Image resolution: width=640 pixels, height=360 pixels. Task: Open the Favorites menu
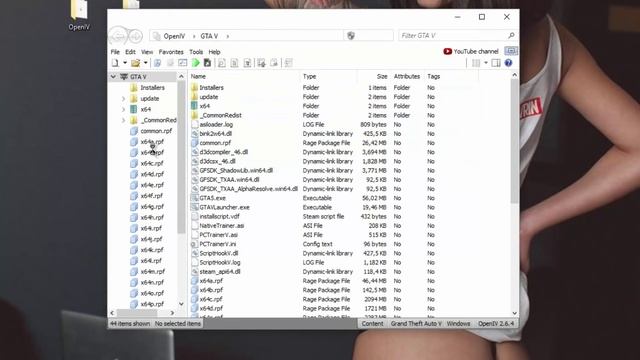tap(171, 52)
